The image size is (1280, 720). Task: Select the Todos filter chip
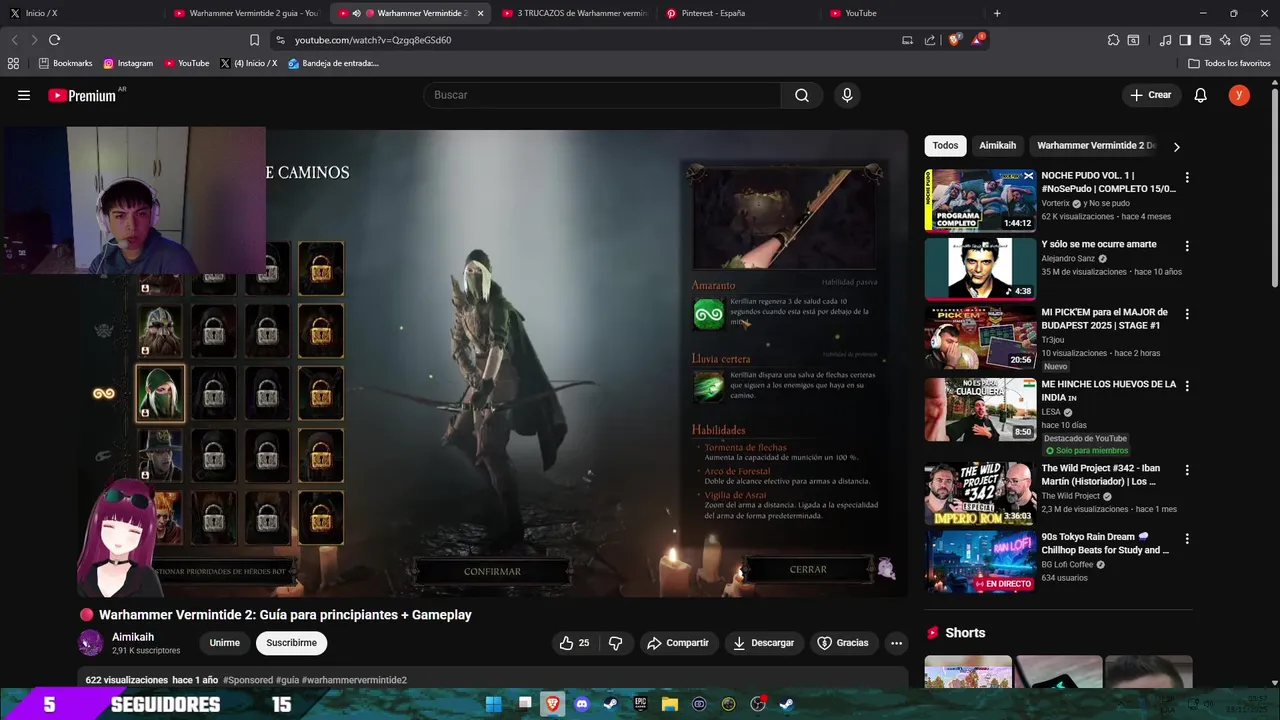click(945, 146)
